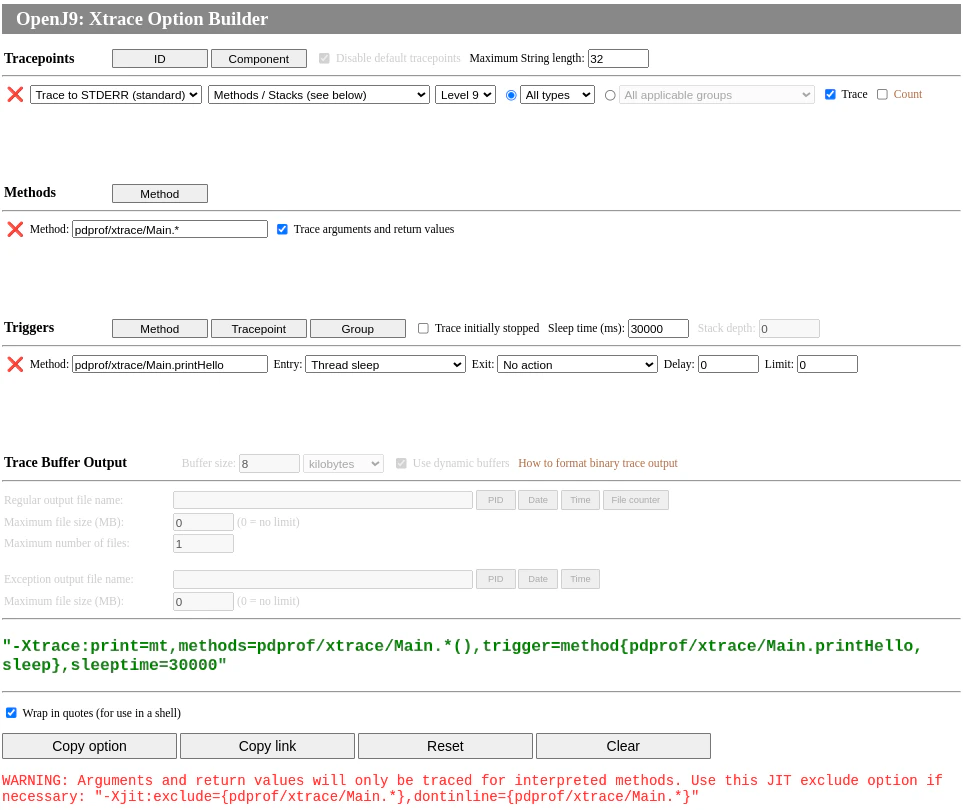Open How to format binary trace output link

click(x=598, y=464)
